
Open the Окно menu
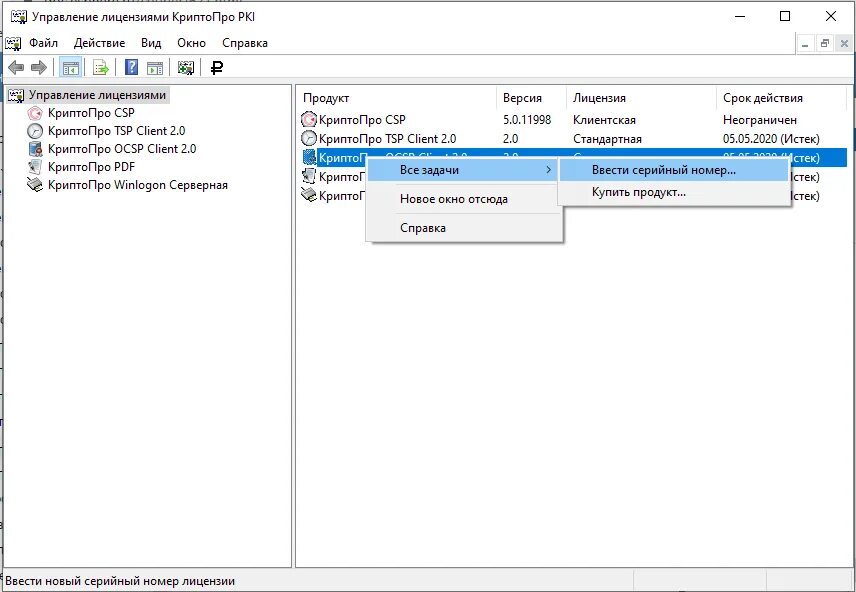click(191, 43)
